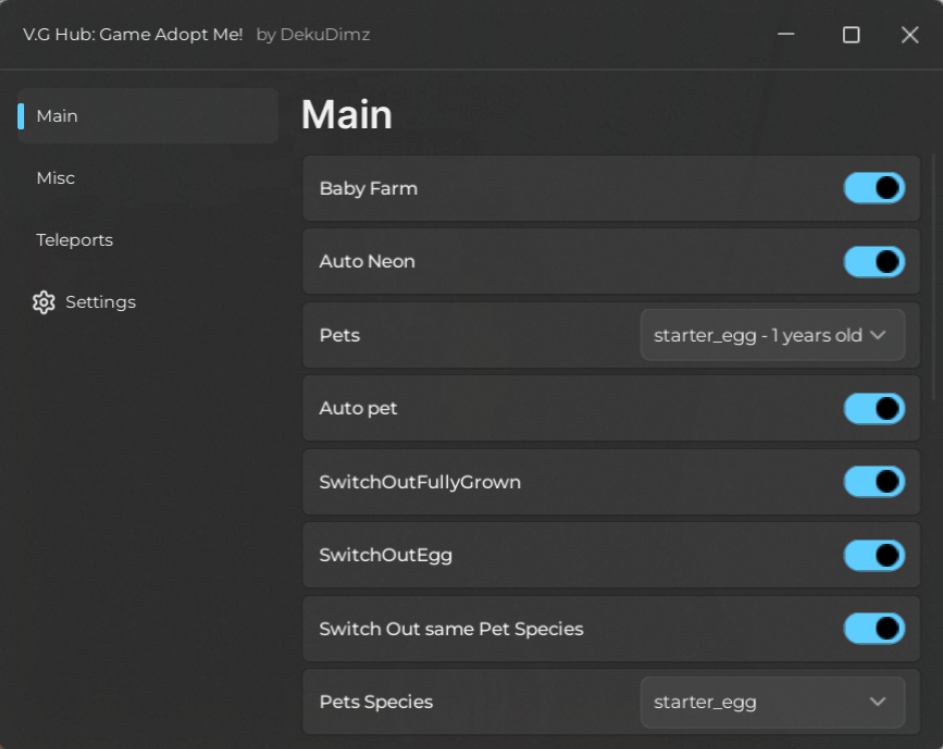Screen dimensions: 943x749
Task: Turn off Auto Neon switch
Action: coord(874,262)
